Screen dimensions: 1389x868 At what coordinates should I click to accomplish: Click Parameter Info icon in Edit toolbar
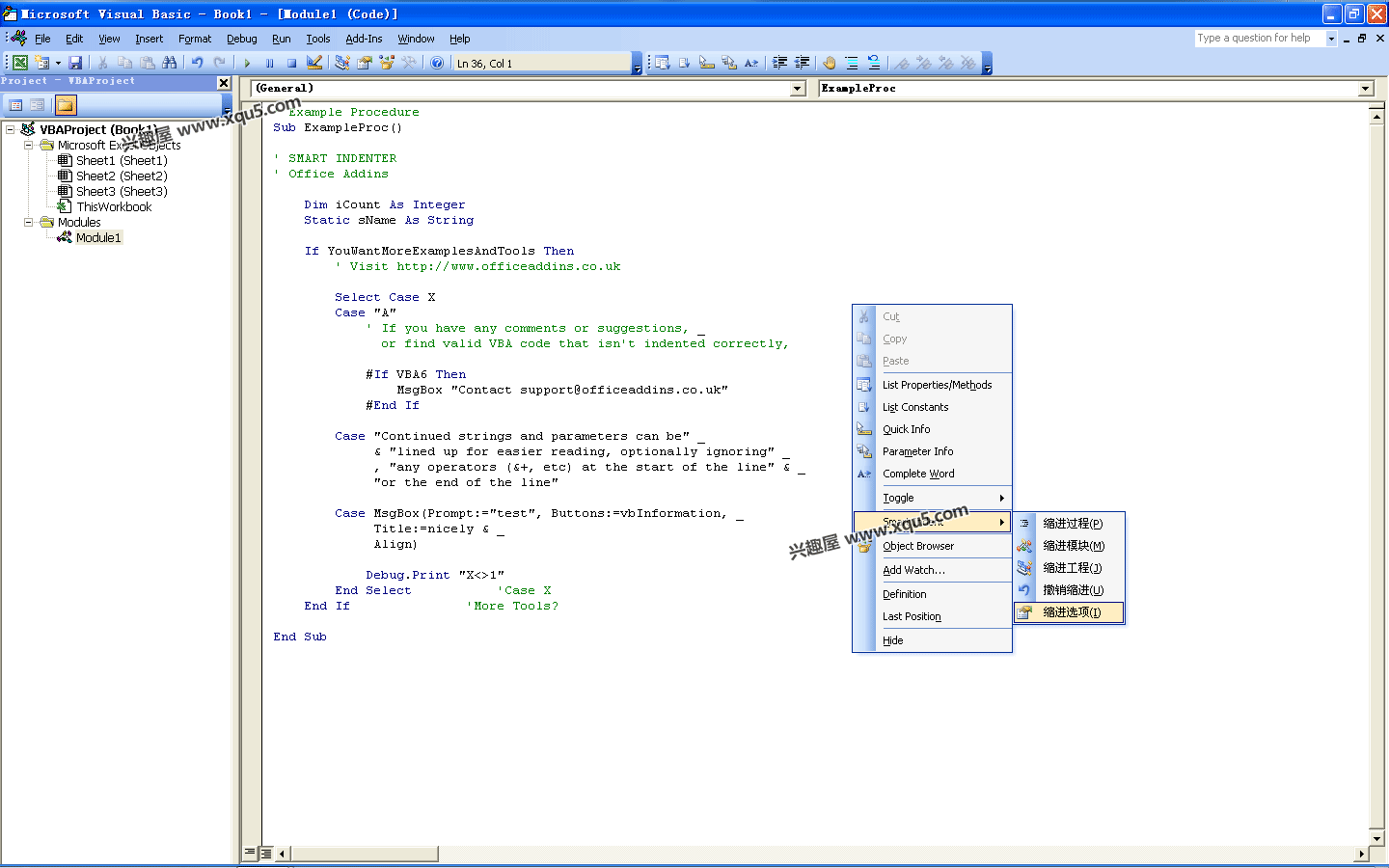tap(729, 63)
